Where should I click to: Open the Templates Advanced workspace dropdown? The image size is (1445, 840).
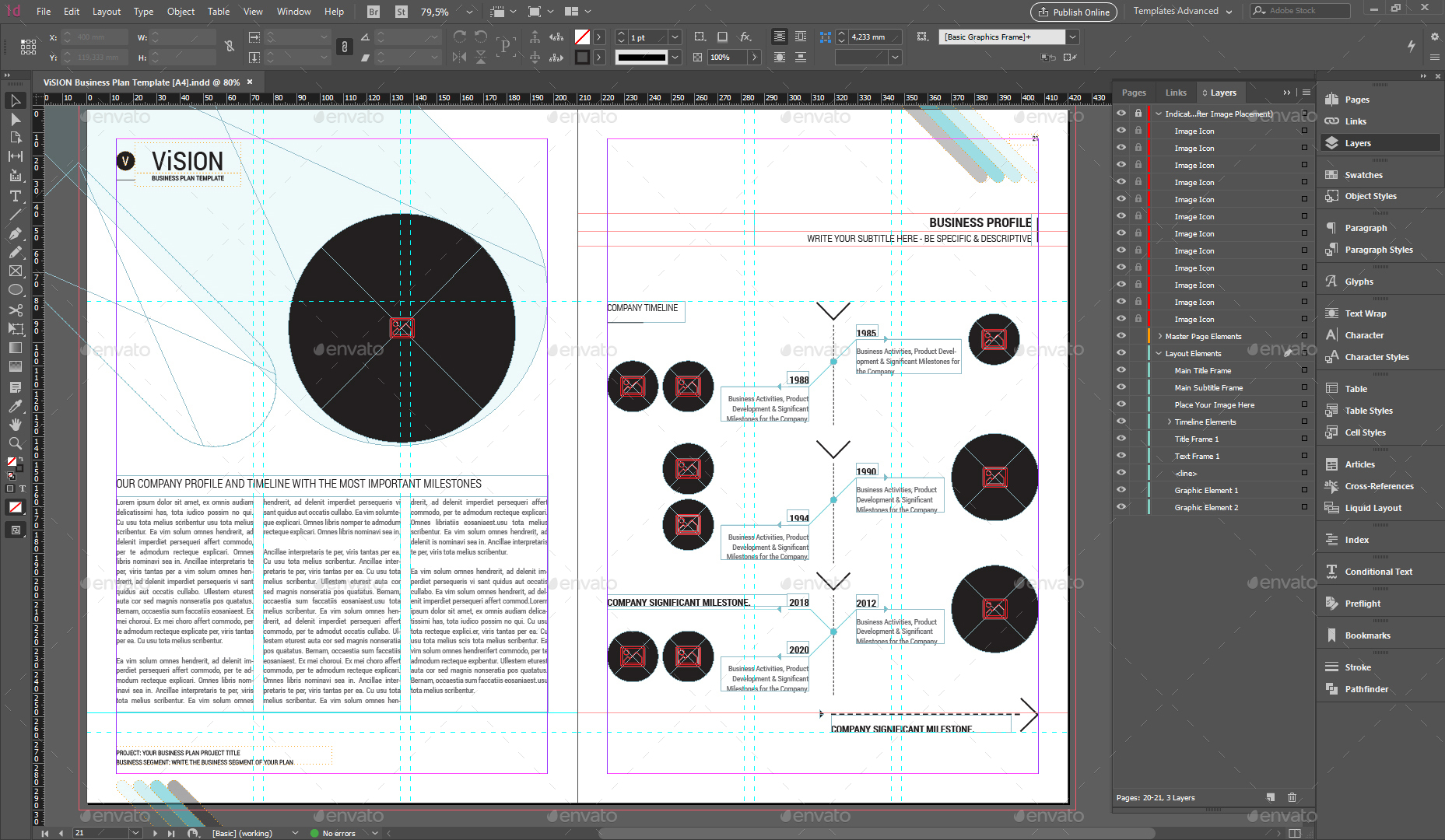pos(1182,12)
